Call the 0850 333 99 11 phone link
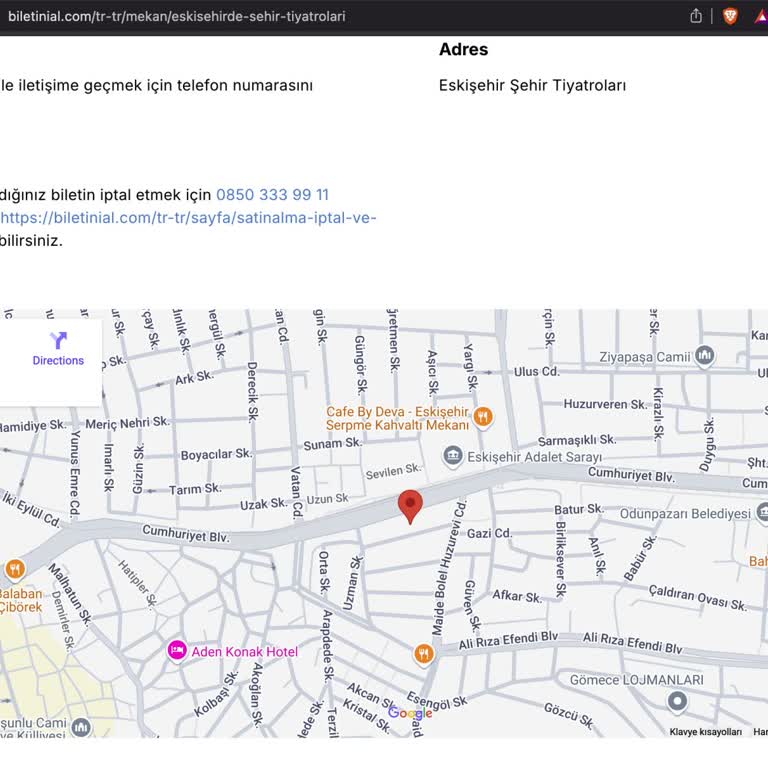 pos(272,195)
